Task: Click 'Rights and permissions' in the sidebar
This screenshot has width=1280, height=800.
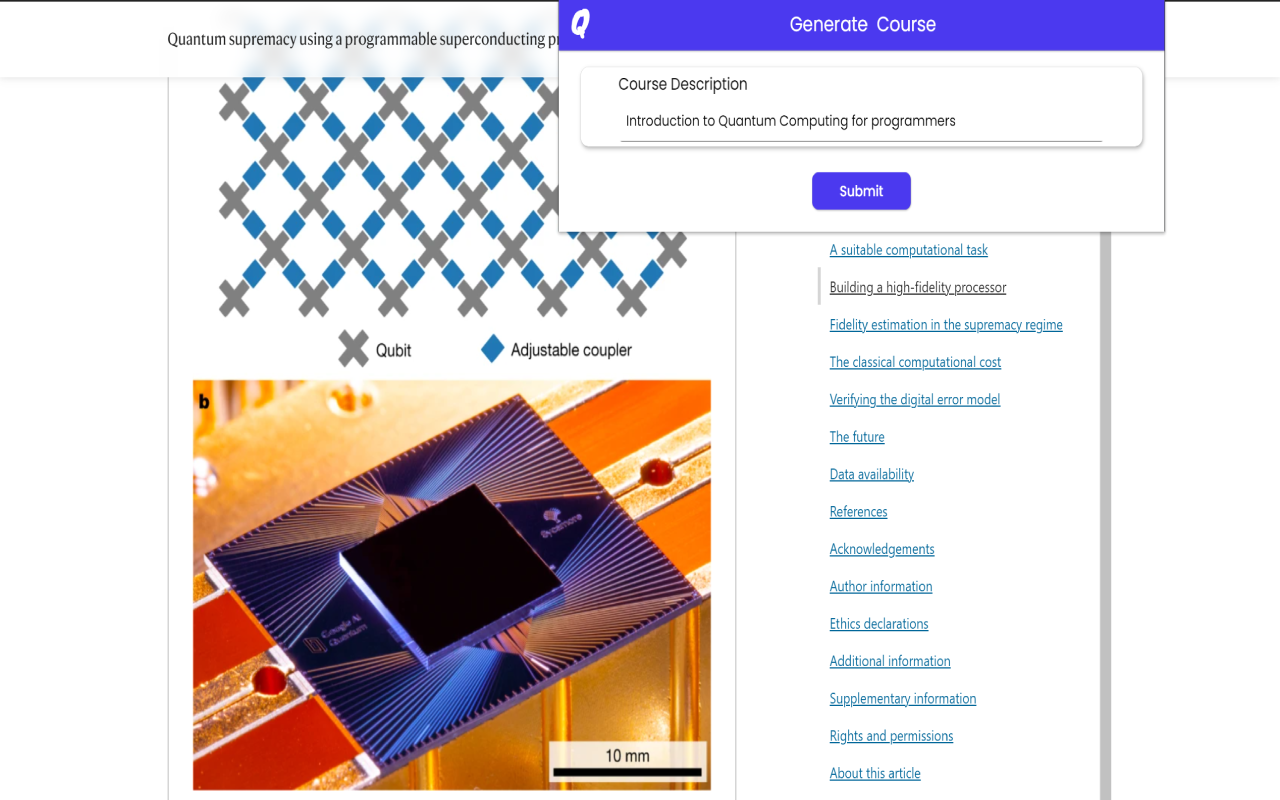Action: click(891, 735)
